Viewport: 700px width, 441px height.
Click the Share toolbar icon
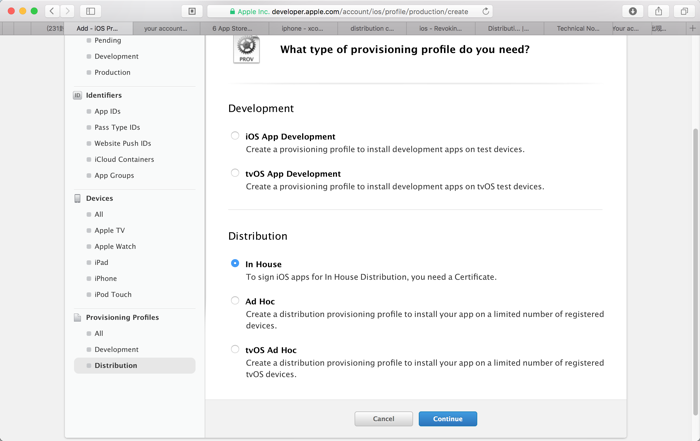tap(658, 11)
